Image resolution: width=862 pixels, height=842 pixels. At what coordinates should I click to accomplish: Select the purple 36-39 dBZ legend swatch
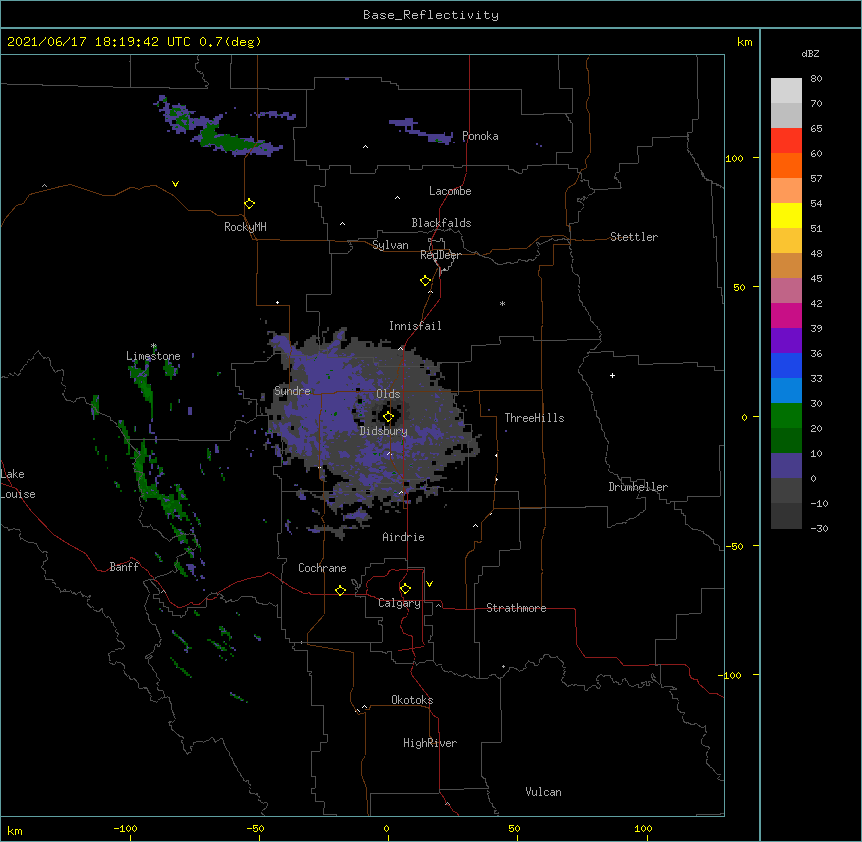[786, 340]
